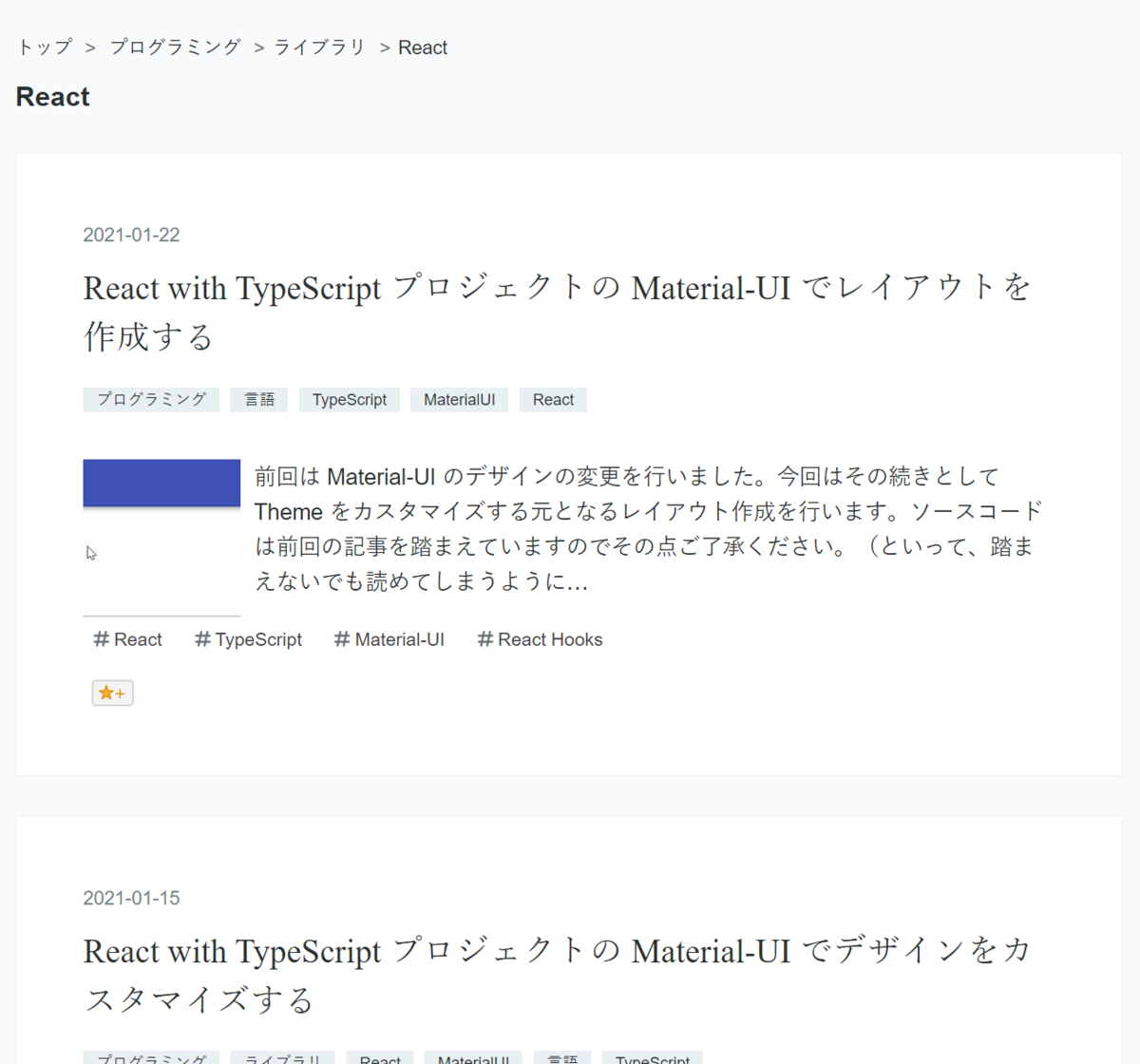Open ライブラリ in the breadcrumb trail
The height and width of the screenshot is (1064, 1140).
click(319, 47)
